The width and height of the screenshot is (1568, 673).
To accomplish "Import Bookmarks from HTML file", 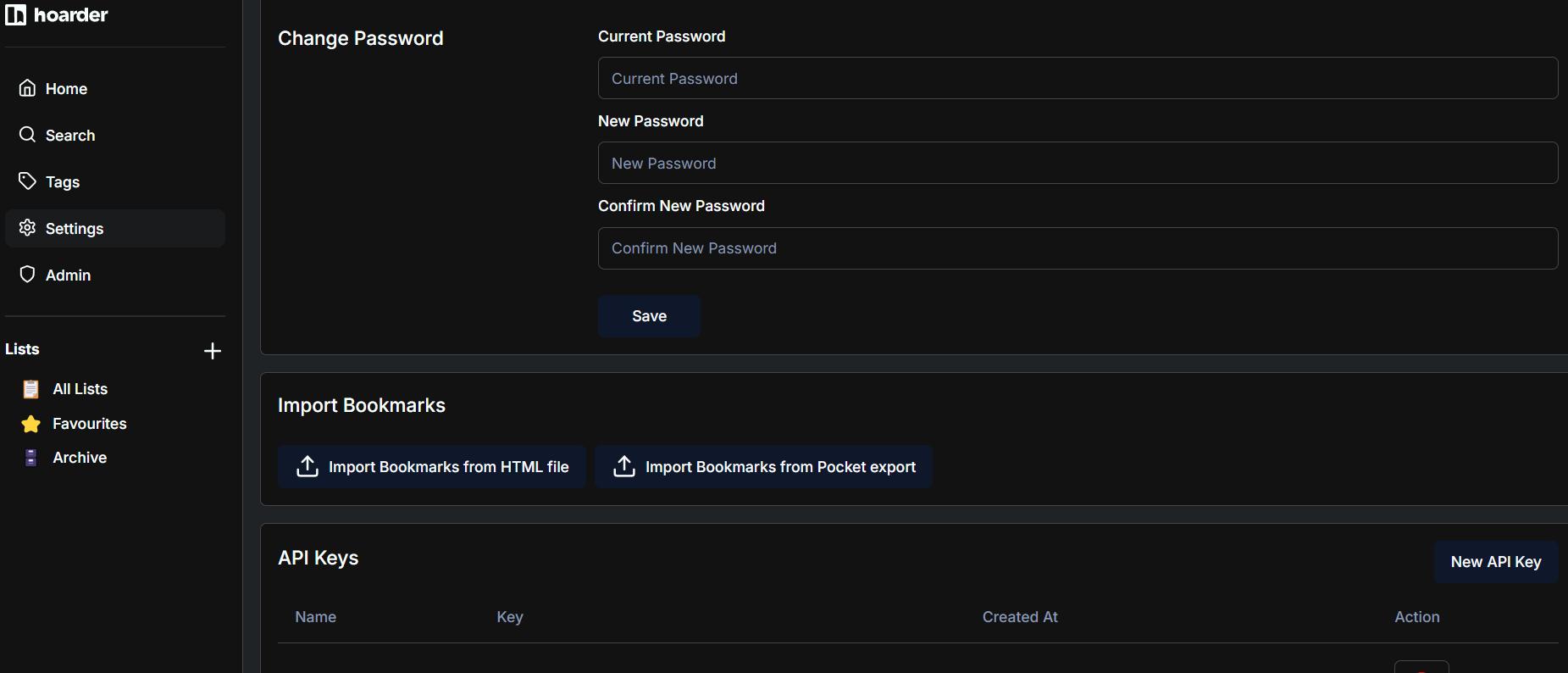I will point(432,467).
